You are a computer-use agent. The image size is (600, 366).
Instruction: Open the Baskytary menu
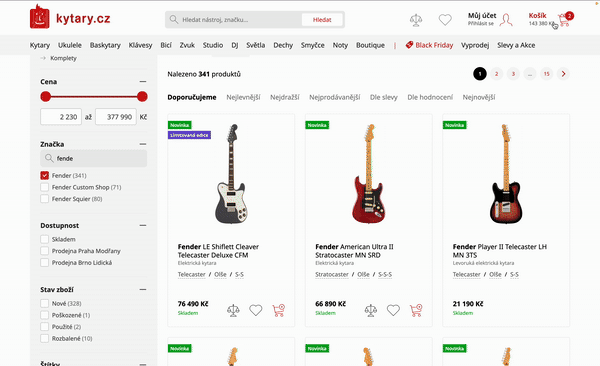click(x=105, y=45)
